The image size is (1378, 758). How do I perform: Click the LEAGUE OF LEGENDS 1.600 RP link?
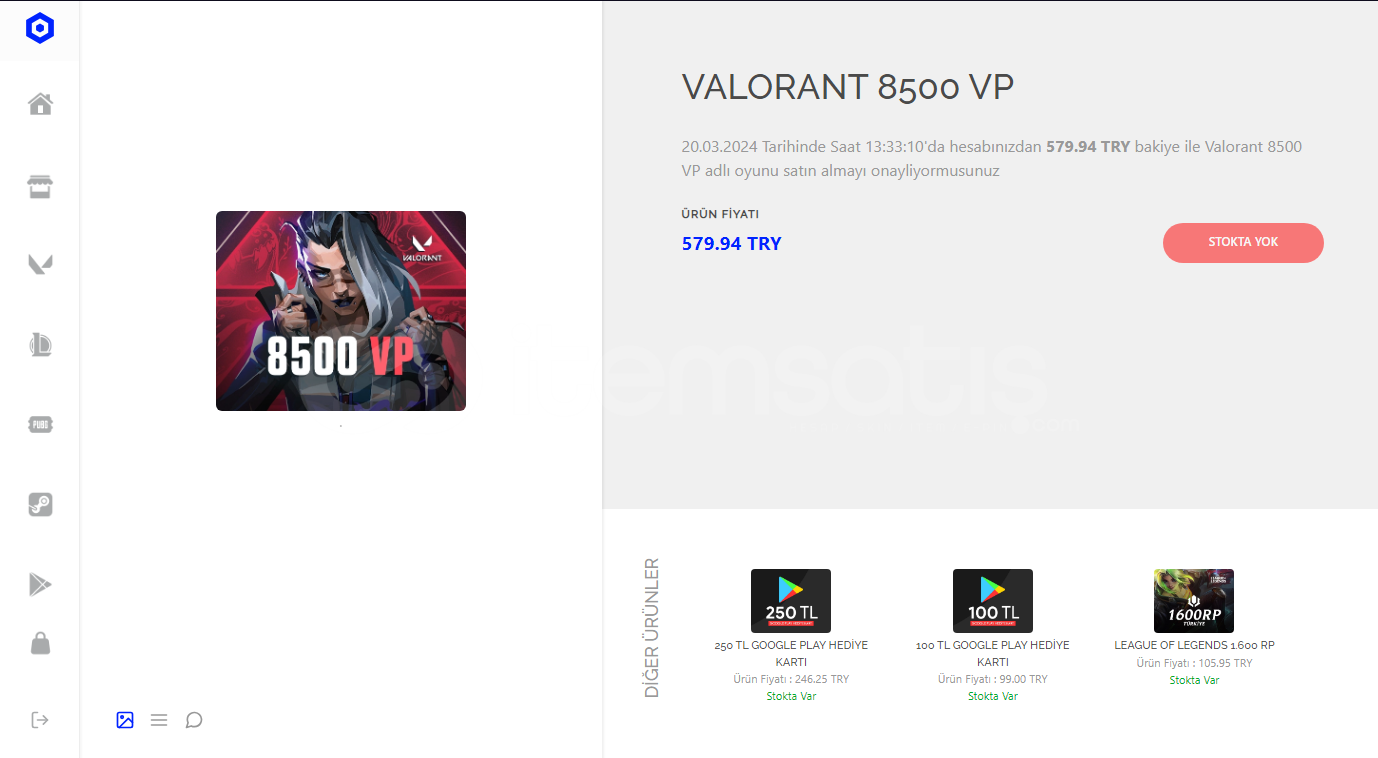[1194, 645]
